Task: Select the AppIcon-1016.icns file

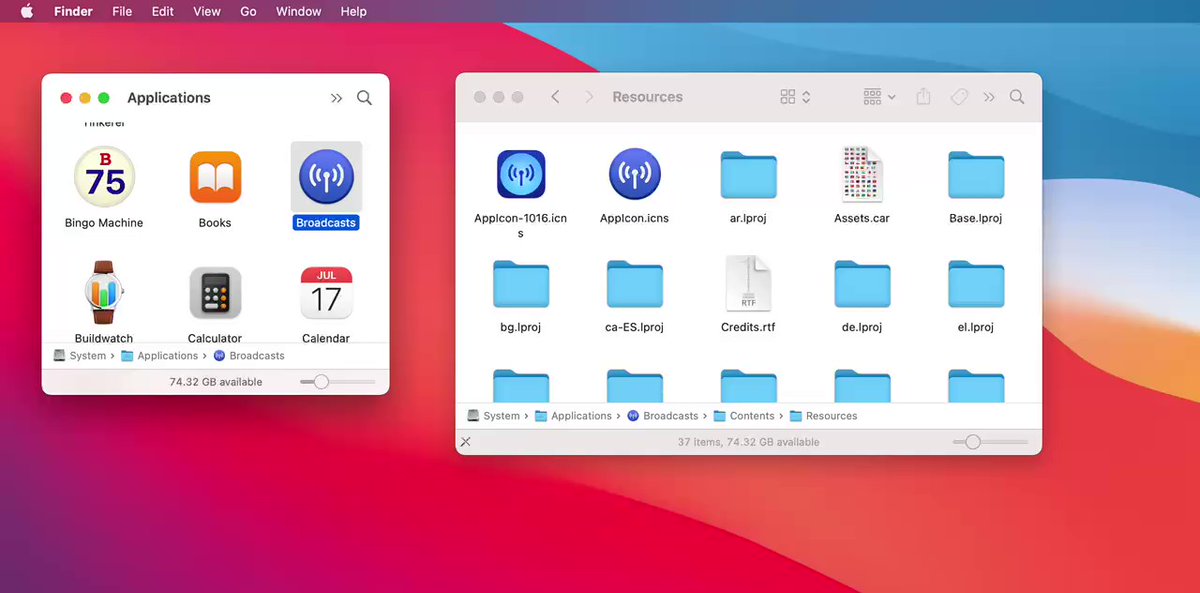Action: pyautogui.click(x=521, y=174)
